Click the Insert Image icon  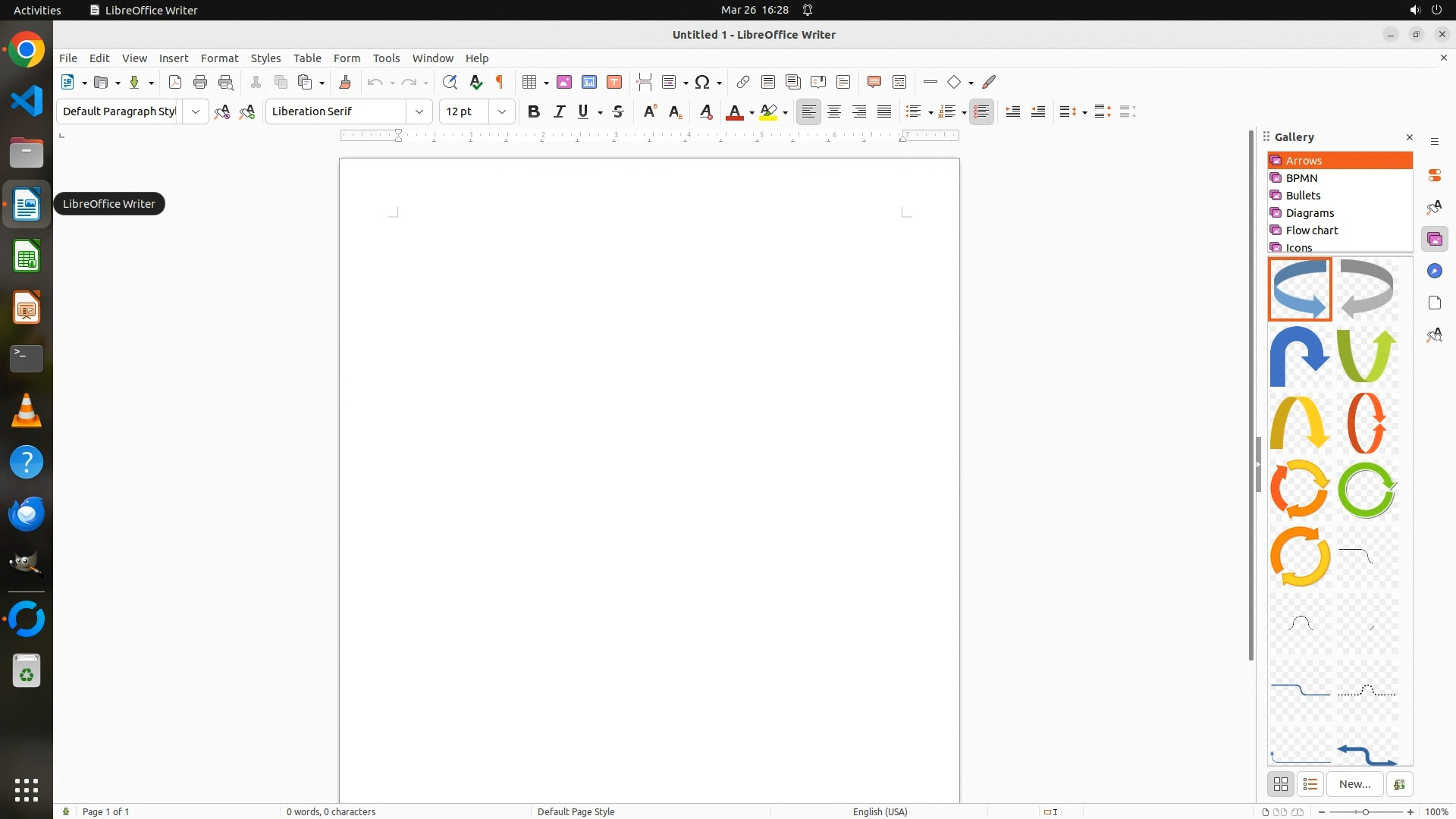pos(564,82)
